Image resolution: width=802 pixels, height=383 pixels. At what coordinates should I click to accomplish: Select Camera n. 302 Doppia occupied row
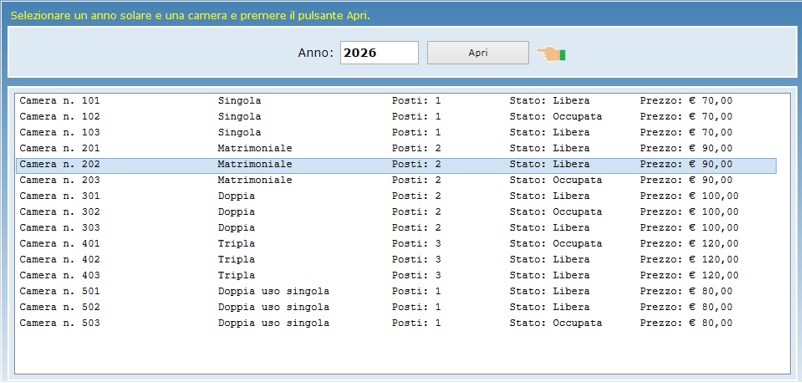pos(396,212)
